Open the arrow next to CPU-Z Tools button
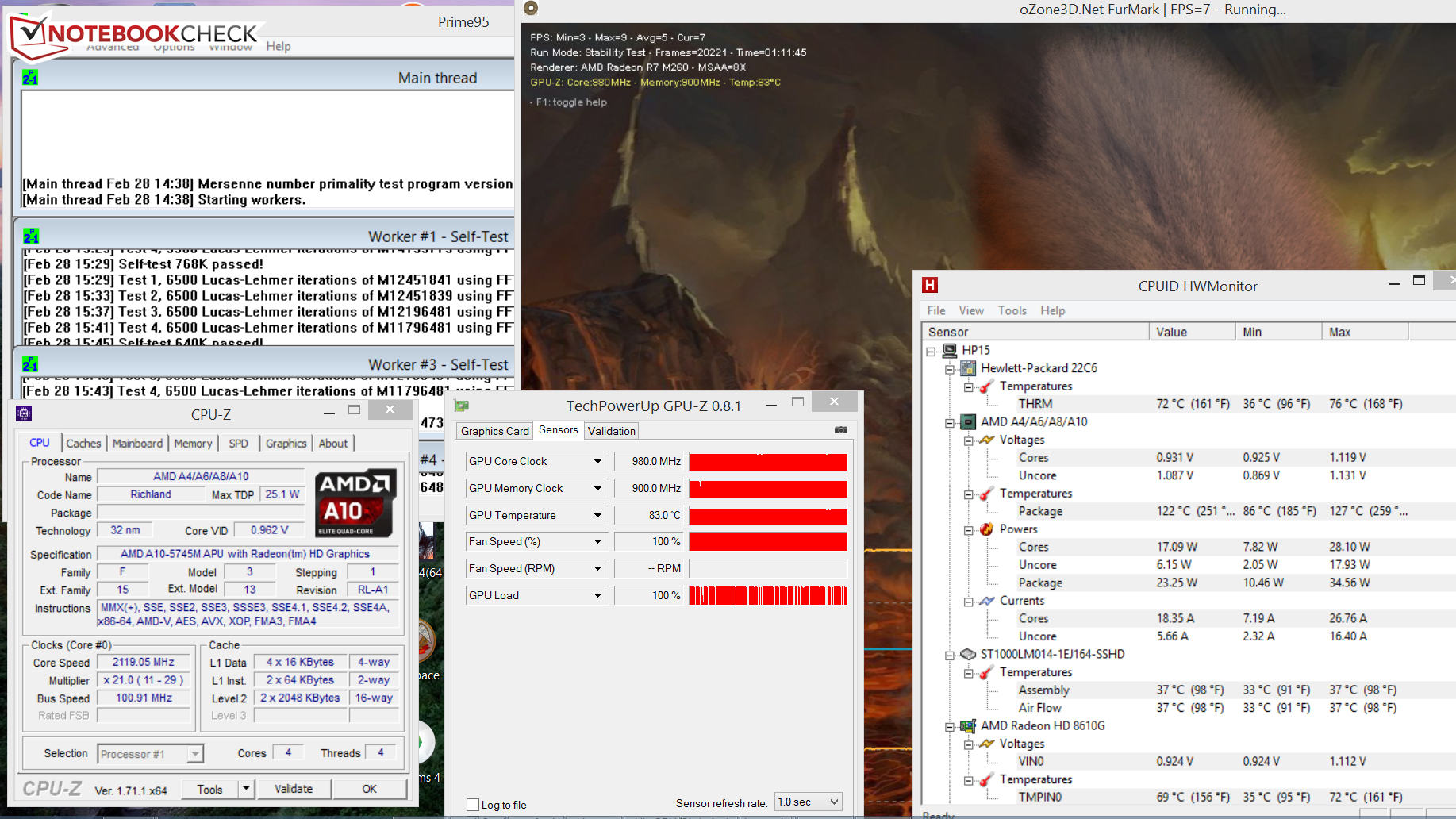The height and width of the screenshot is (819, 1456). [x=246, y=789]
